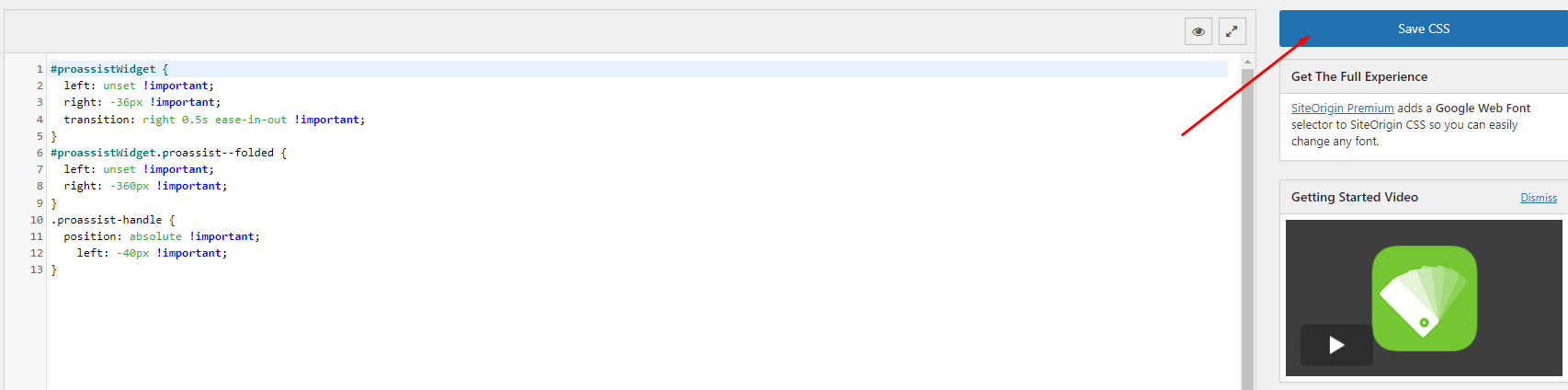Click the Save CSS button

1424,29
